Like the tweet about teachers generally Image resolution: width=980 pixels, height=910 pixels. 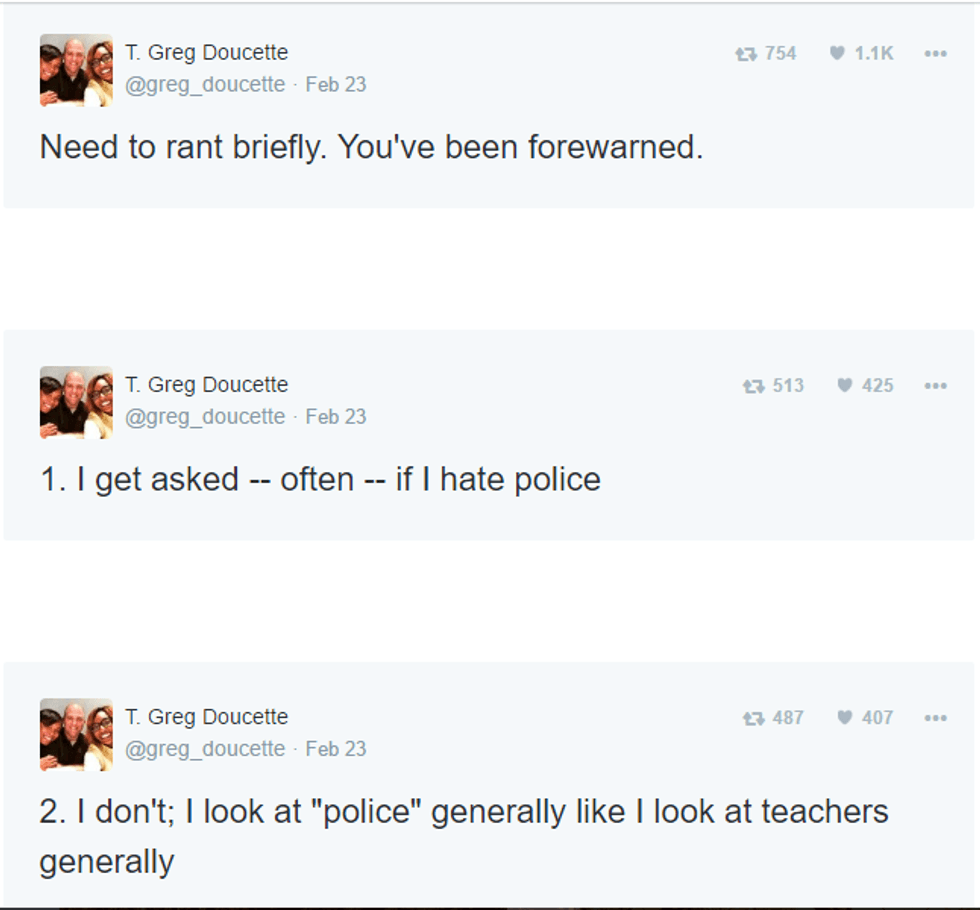tap(846, 718)
